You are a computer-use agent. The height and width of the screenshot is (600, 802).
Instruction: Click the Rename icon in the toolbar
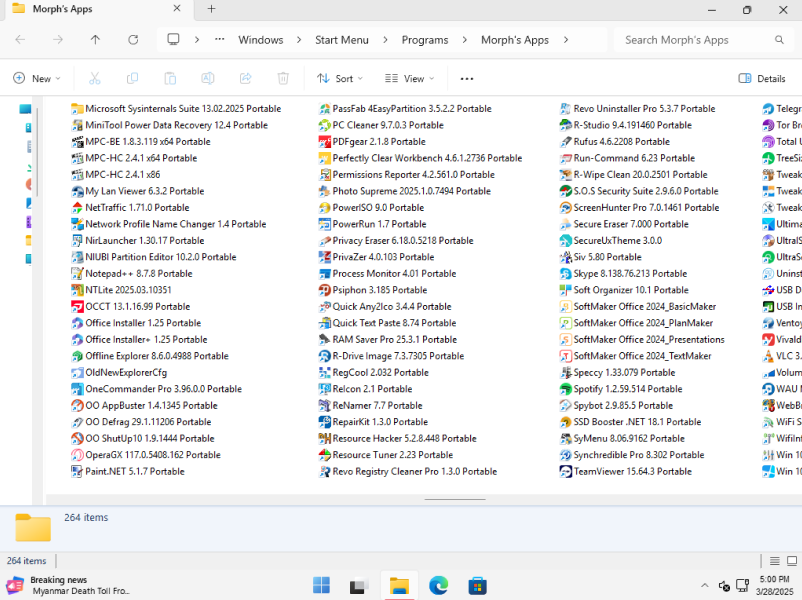[x=208, y=78]
